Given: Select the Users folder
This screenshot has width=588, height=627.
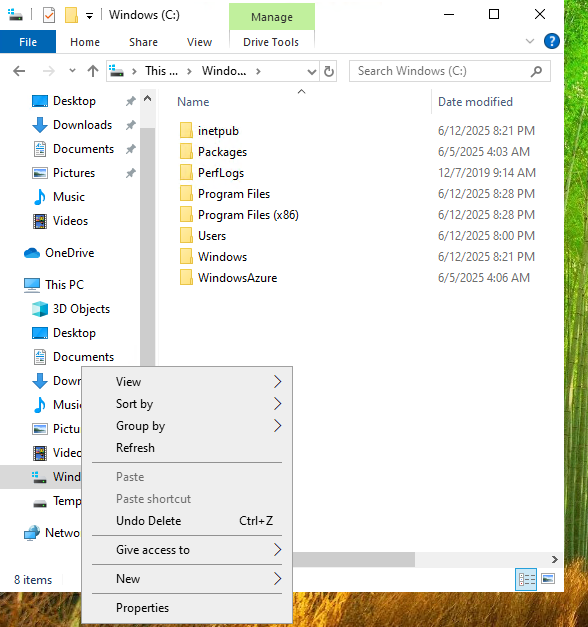Looking at the screenshot, I should coord(212,236).
